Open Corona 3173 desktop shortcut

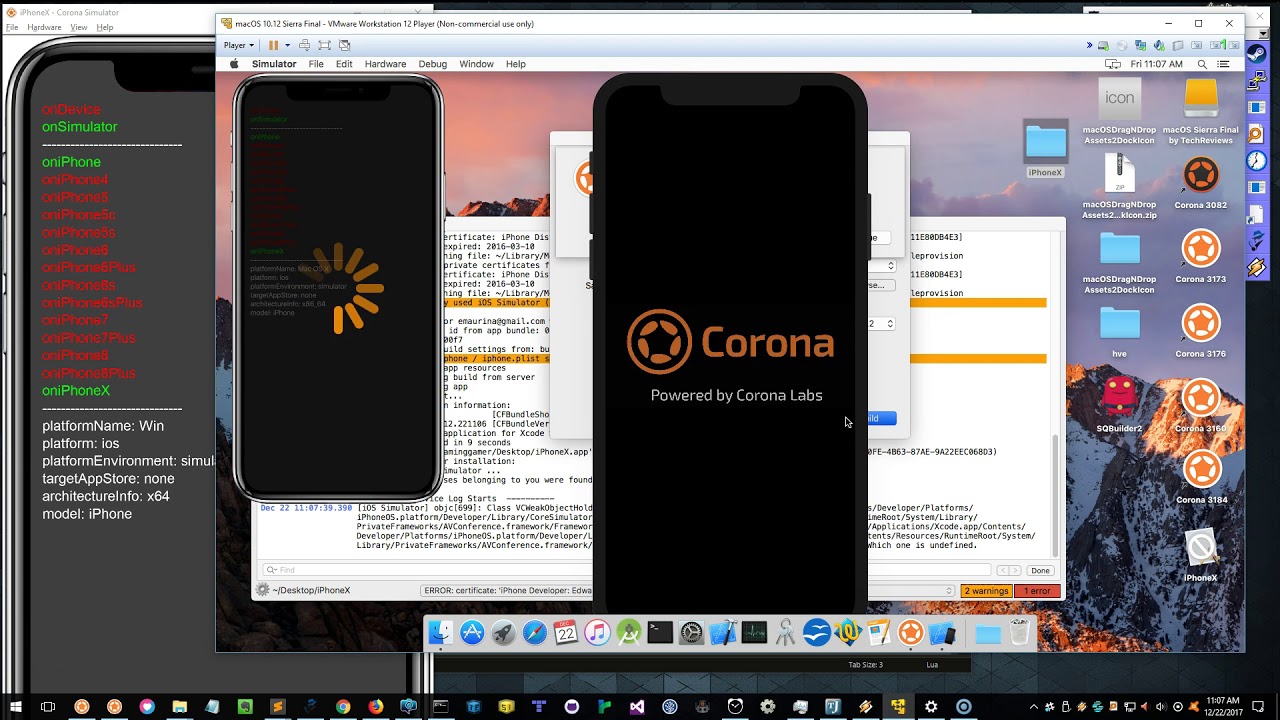(1201, 250)
